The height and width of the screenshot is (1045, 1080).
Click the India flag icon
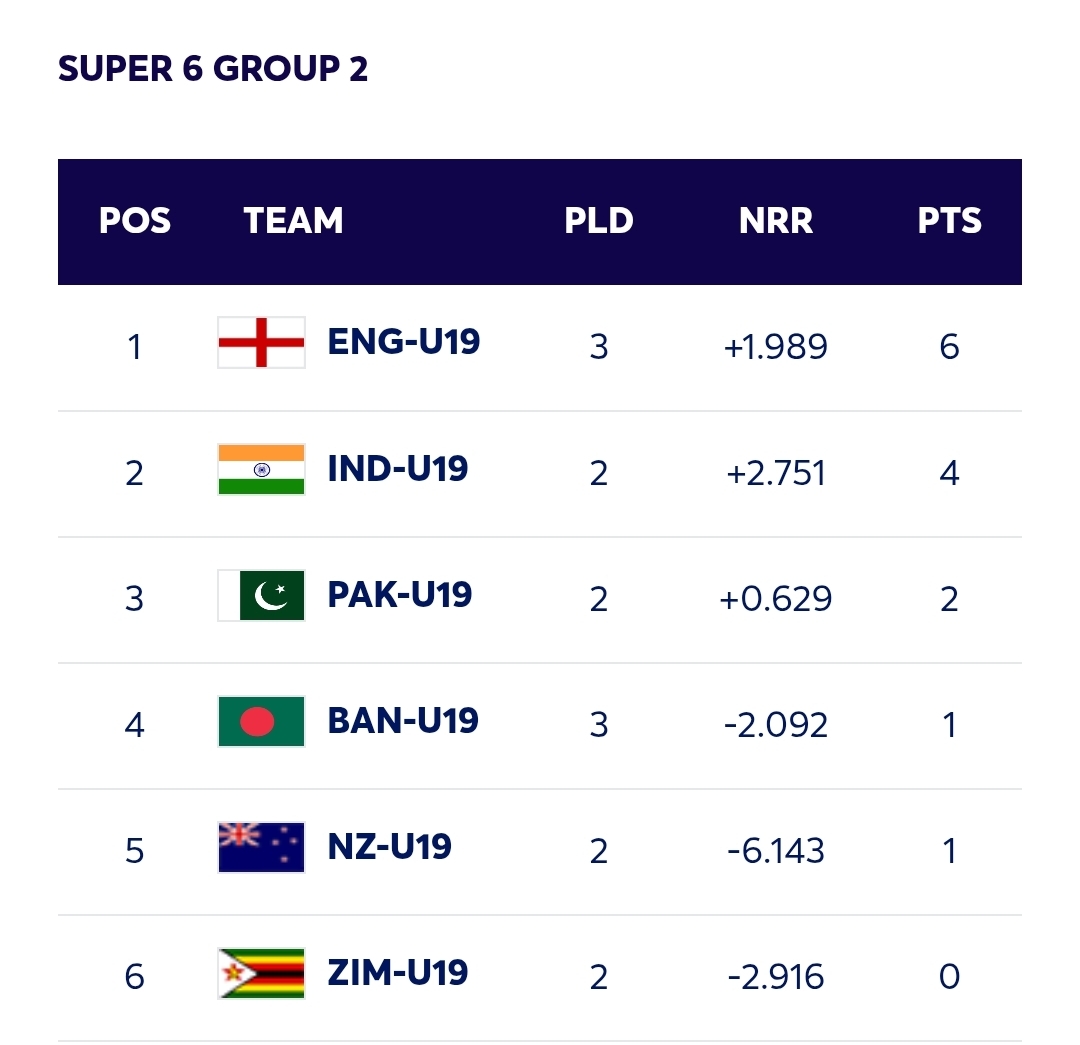coord(261,469)
